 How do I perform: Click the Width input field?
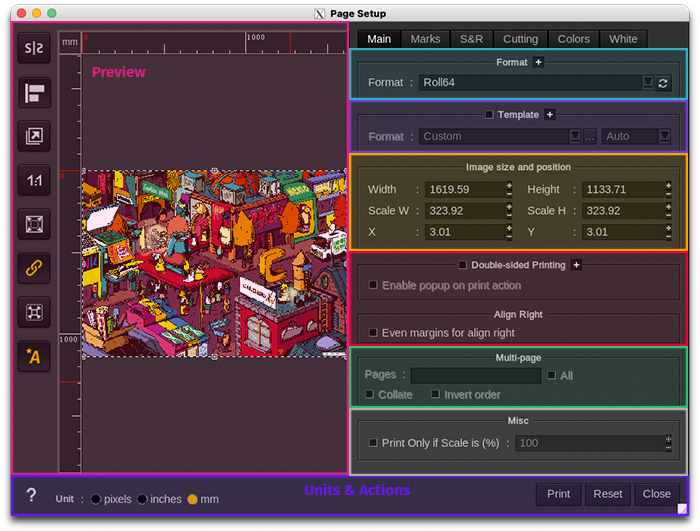pyautogui.click(x=465, y=189)
